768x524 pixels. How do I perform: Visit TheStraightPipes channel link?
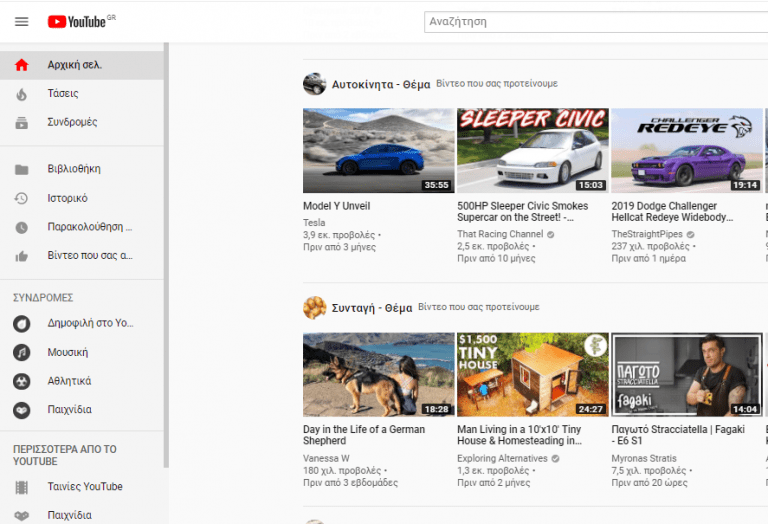point(647,234)
